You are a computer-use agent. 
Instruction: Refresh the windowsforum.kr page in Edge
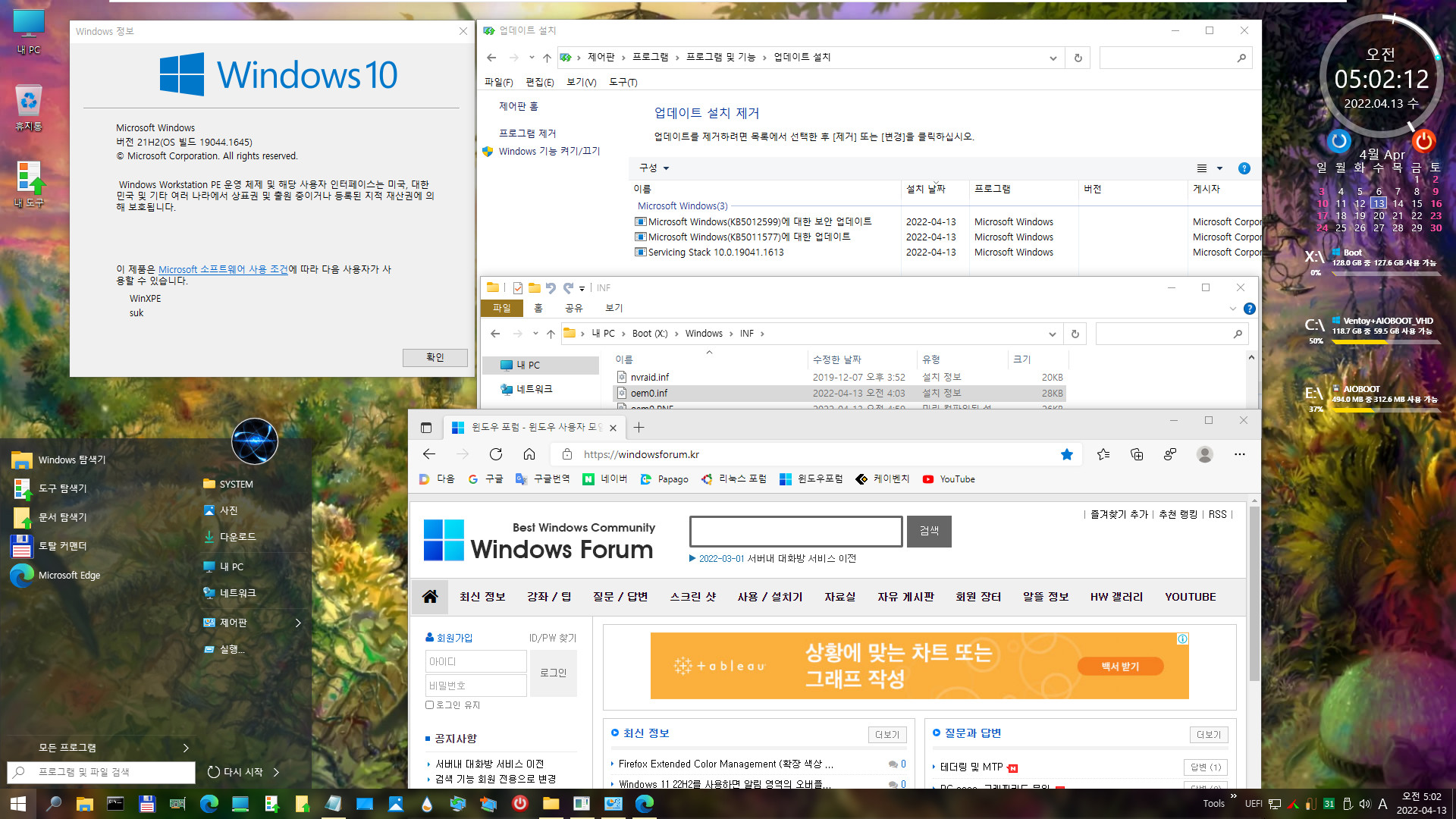(496, 454)
